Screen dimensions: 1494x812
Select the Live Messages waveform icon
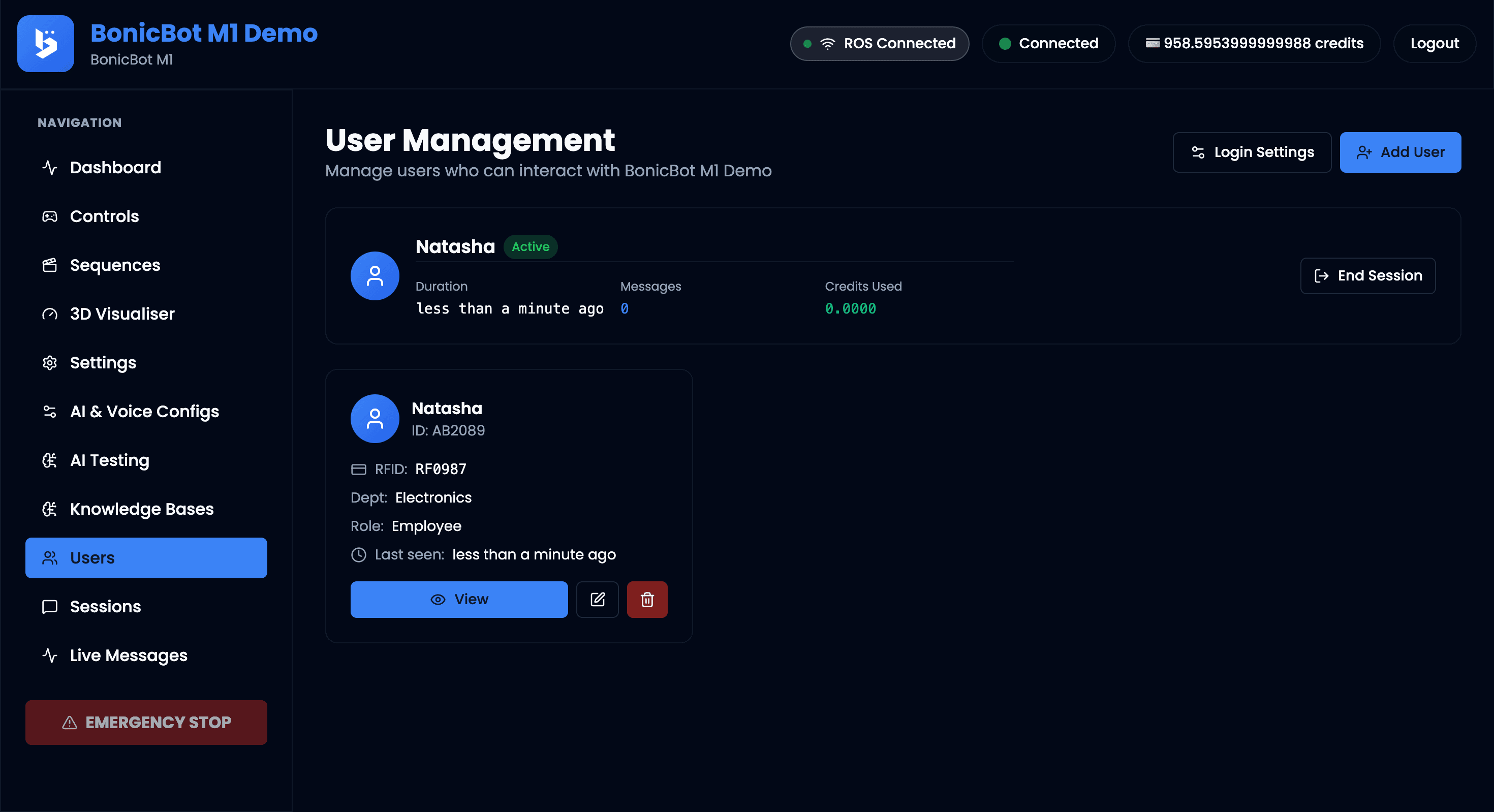(x=50, y=655)
